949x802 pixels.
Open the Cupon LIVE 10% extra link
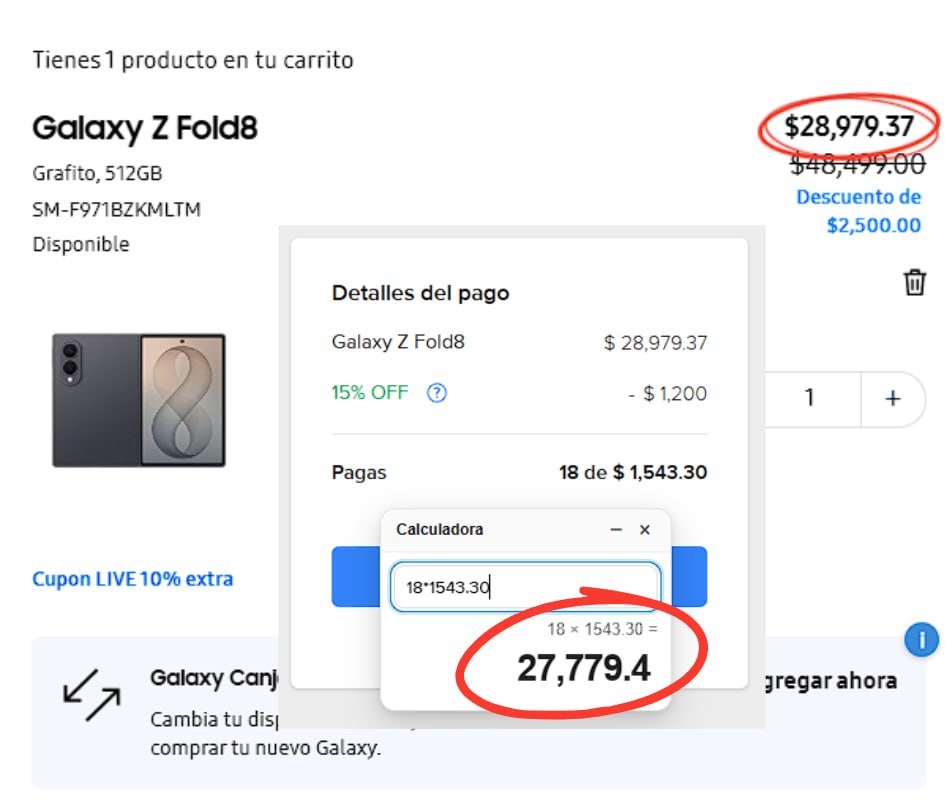[133, 579]
